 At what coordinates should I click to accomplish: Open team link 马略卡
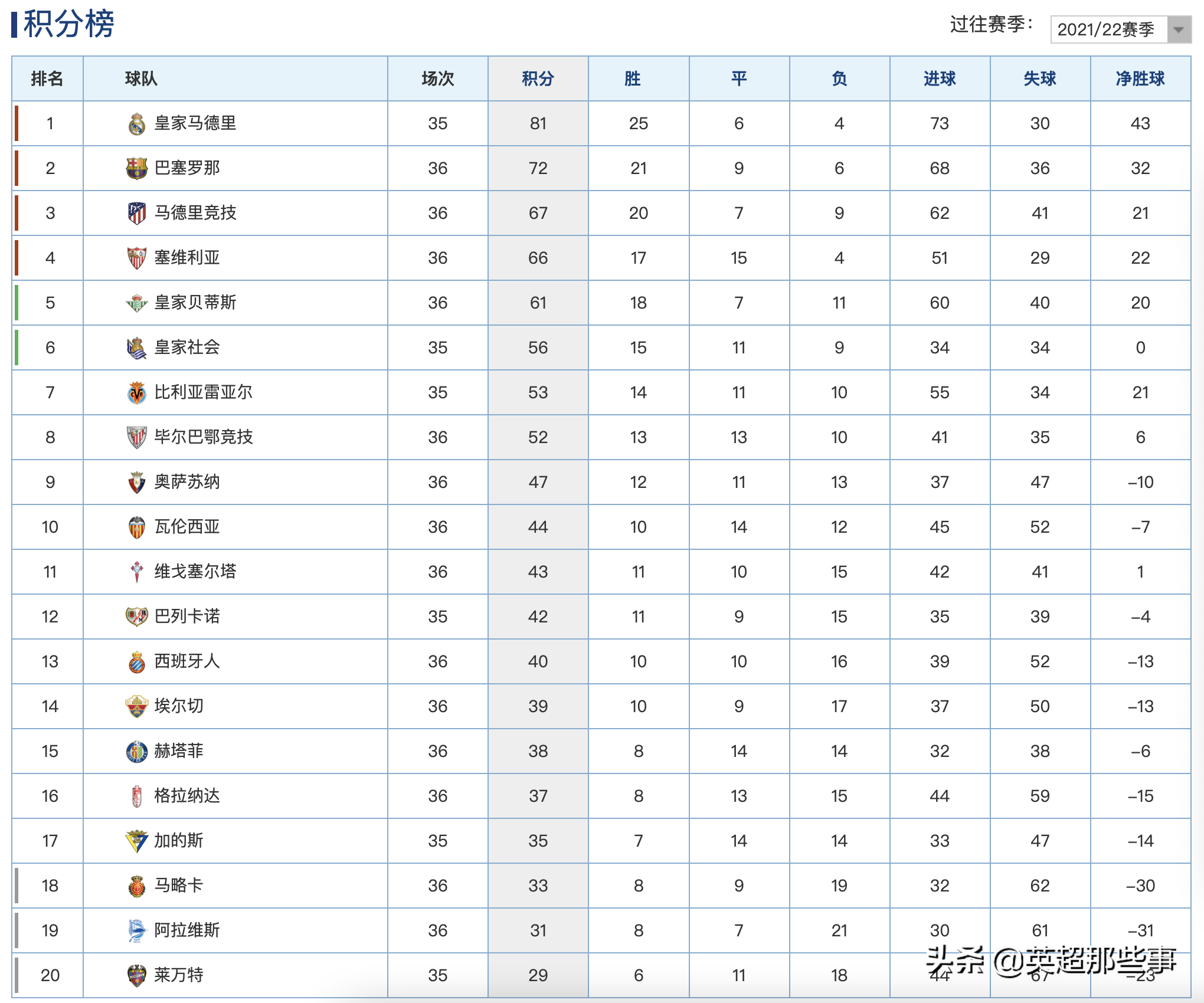pyautogui.click(x=179, y=886)
